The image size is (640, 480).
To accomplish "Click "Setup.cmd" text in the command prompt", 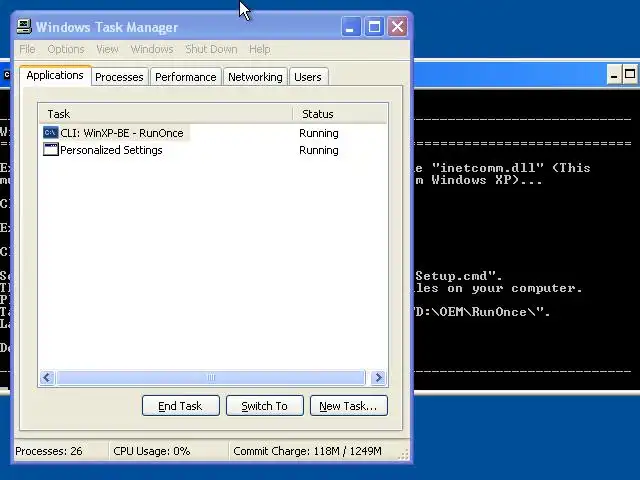I will click(x=451, y=276).
